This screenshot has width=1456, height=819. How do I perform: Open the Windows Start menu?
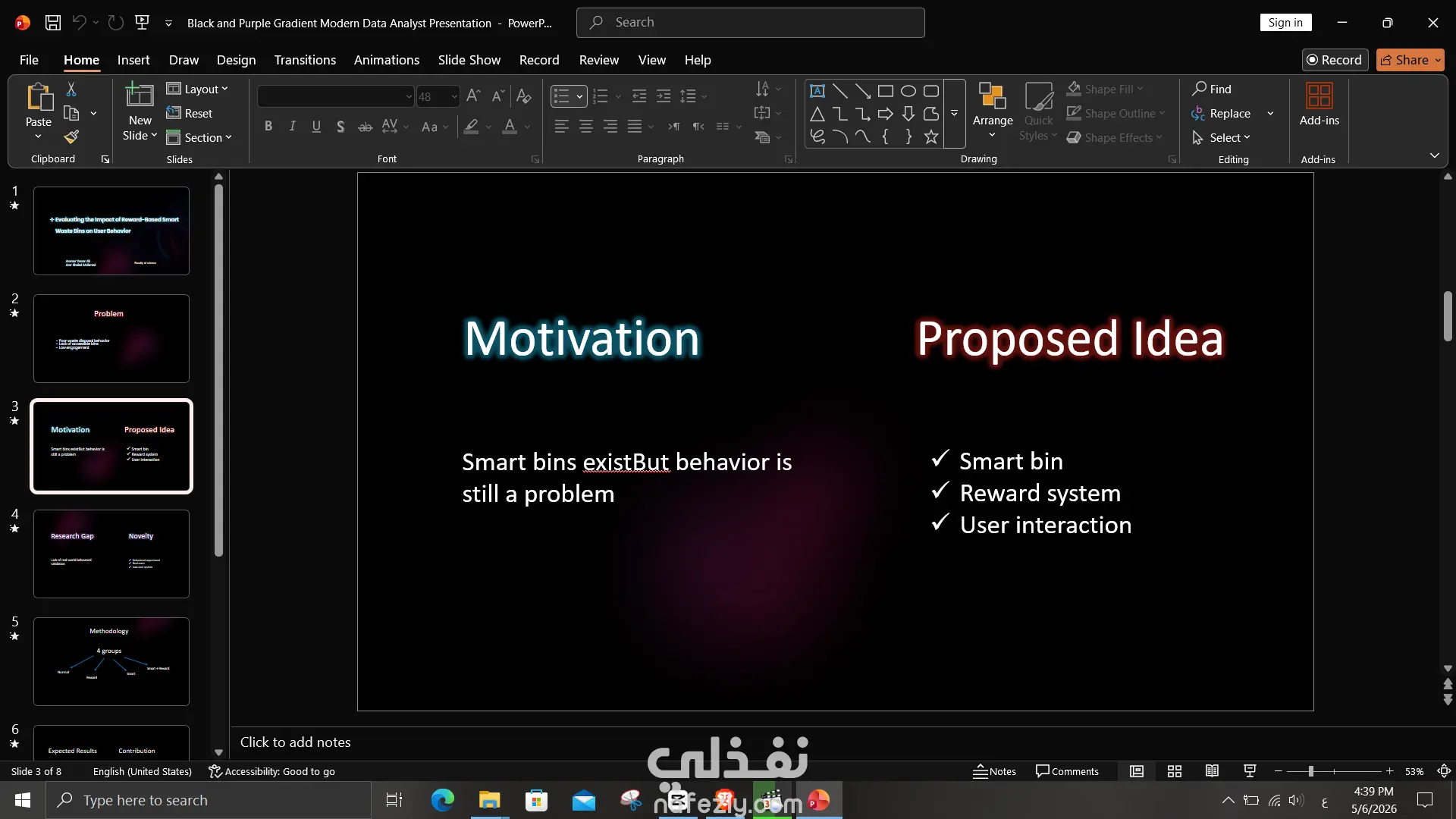click(23, 800)
